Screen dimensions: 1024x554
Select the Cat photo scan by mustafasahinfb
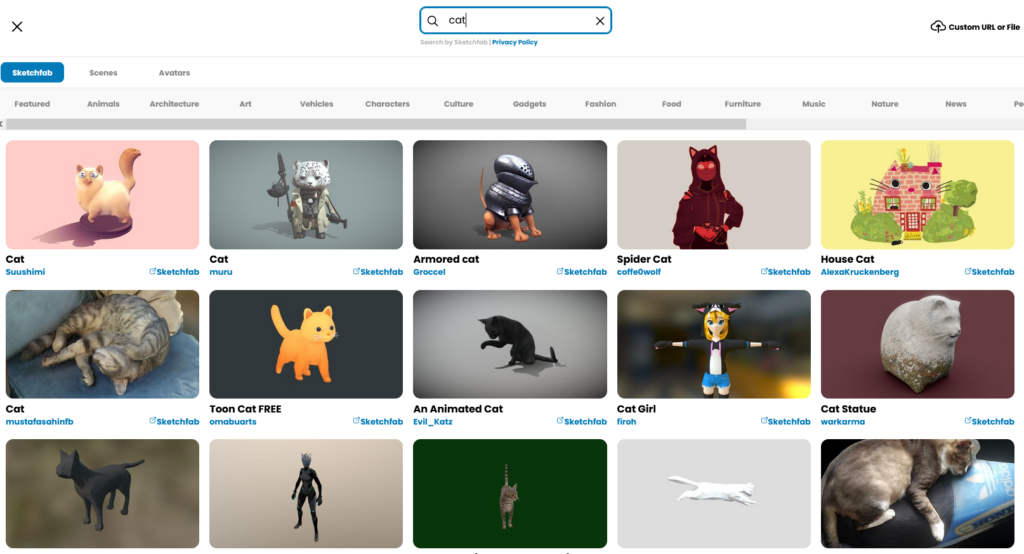click(x=103, y=344)
